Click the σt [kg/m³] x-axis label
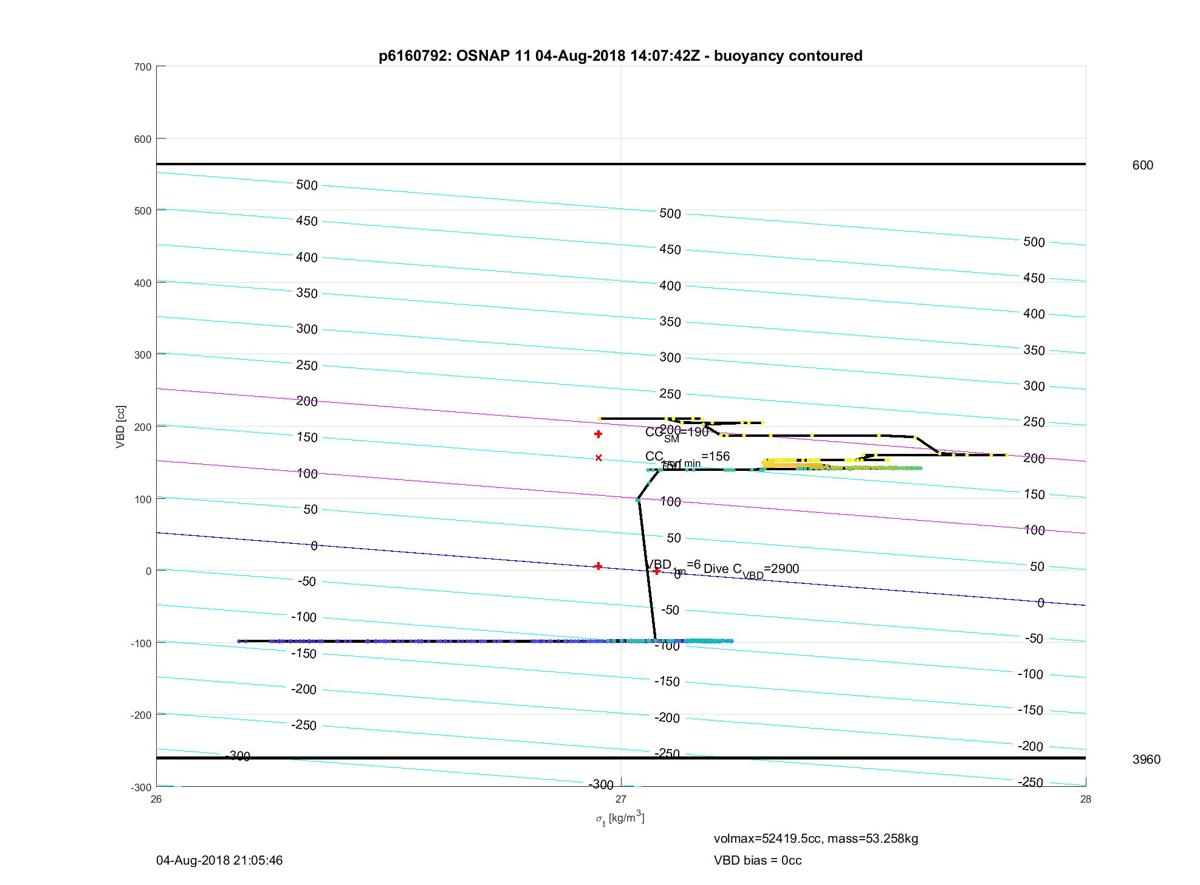 (620, 818)
